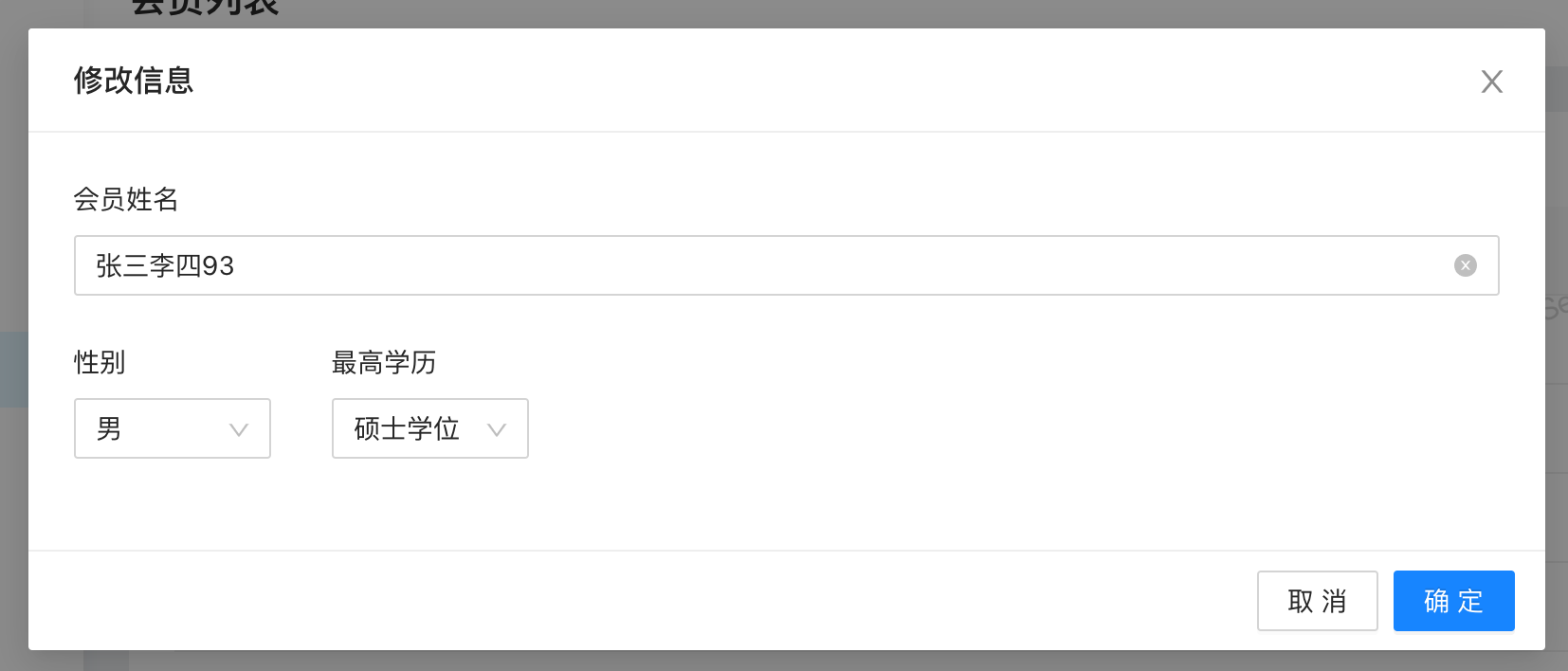Screen dimensions: 1568x671
Task: Click the 会员姓名 field label
Action: 126,199
